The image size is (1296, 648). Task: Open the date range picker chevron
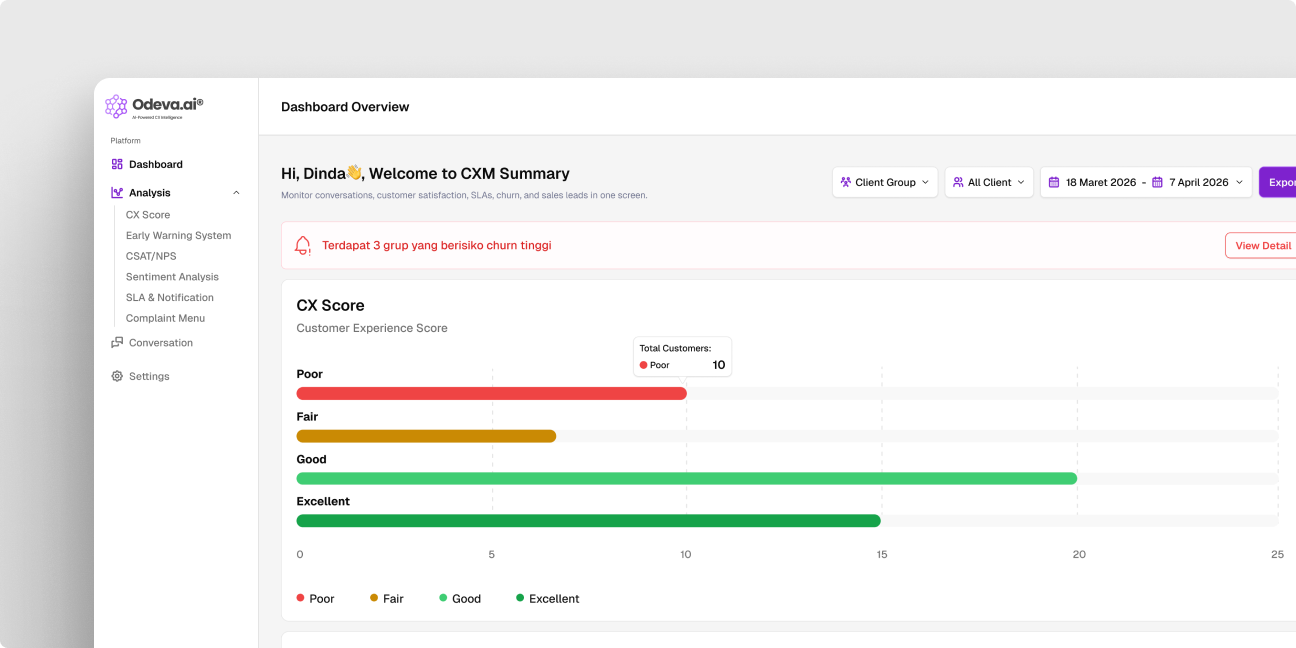pos(1240,182)
